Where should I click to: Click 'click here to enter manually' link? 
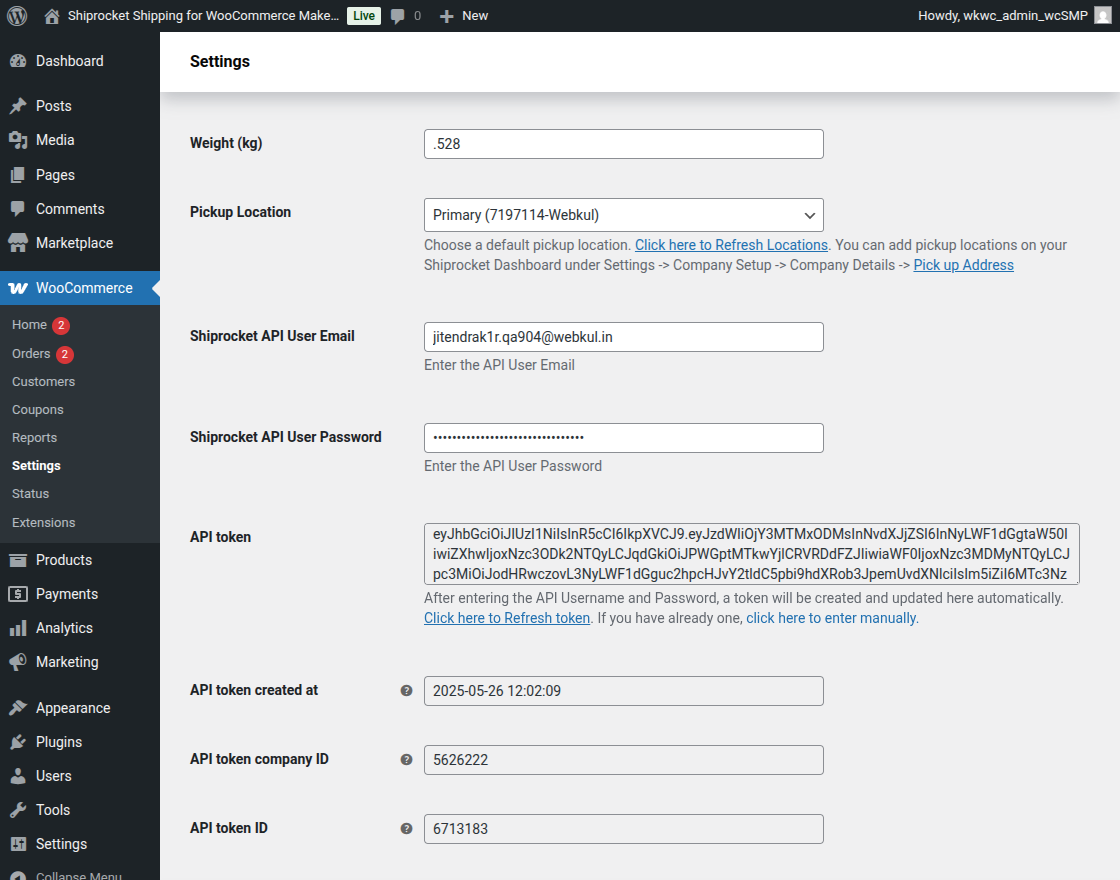click(831, 618)
